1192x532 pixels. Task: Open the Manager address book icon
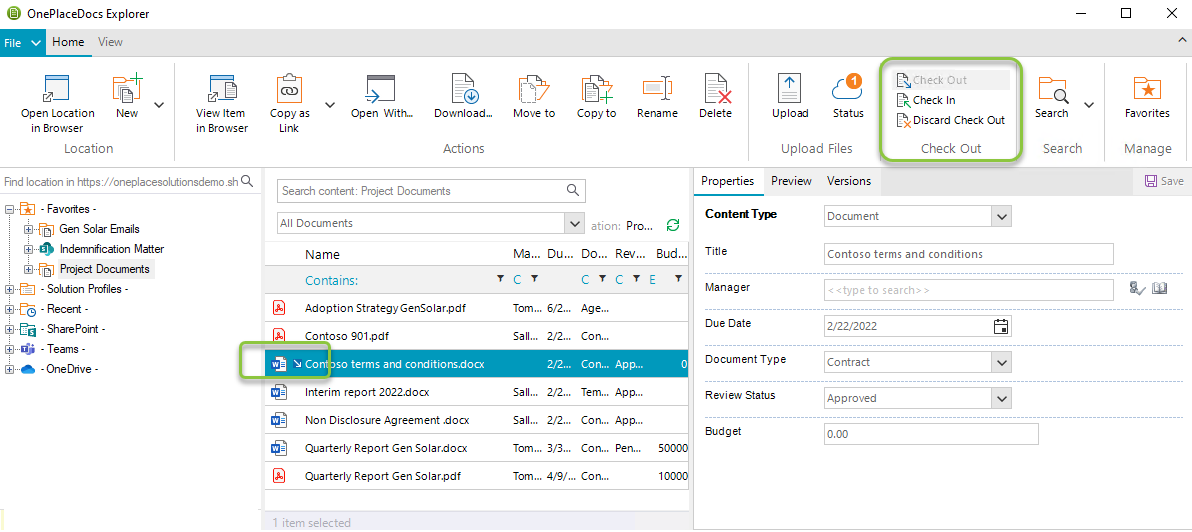click(1159, 289)
